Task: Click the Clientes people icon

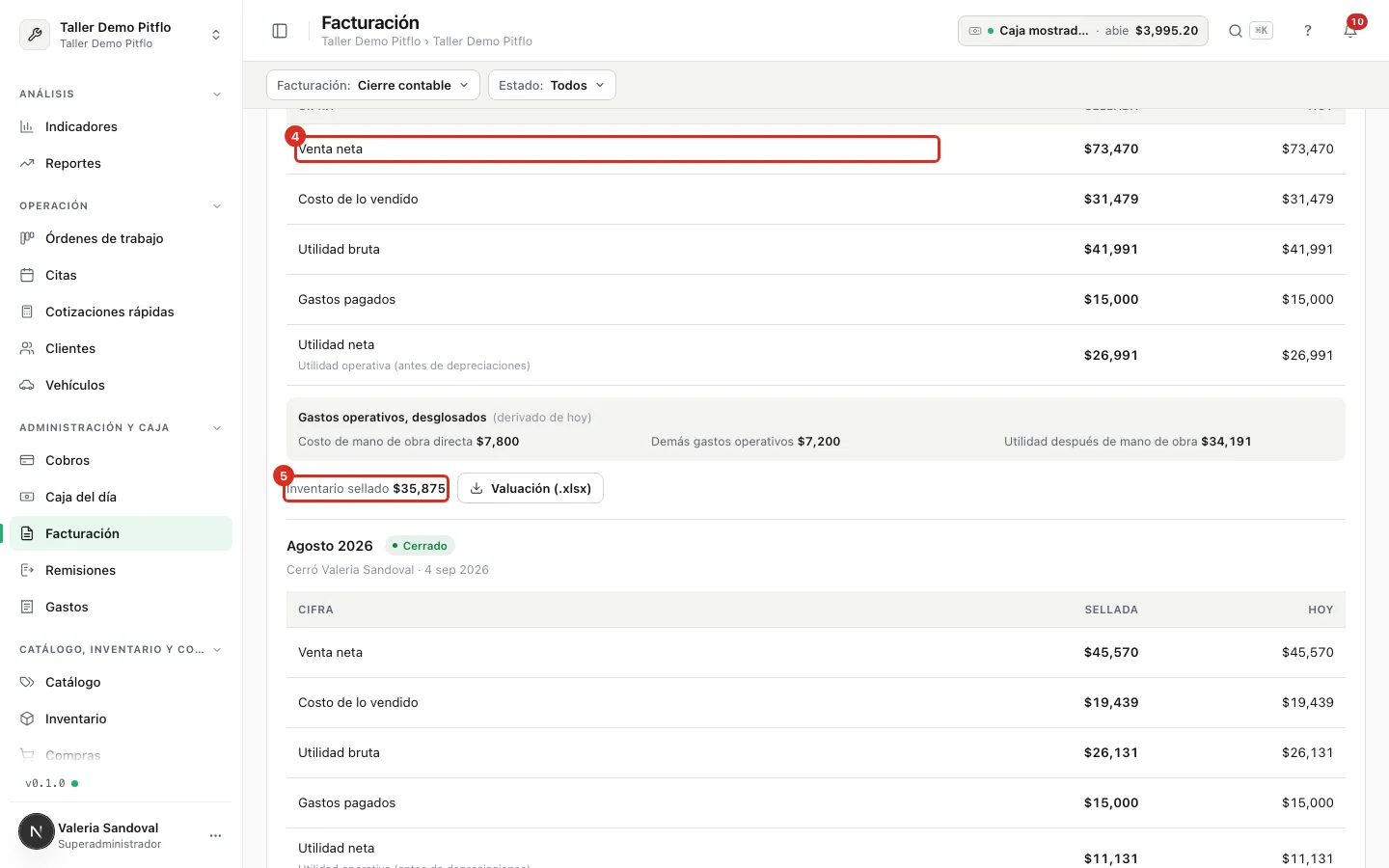Action: [x=27, y=348]
